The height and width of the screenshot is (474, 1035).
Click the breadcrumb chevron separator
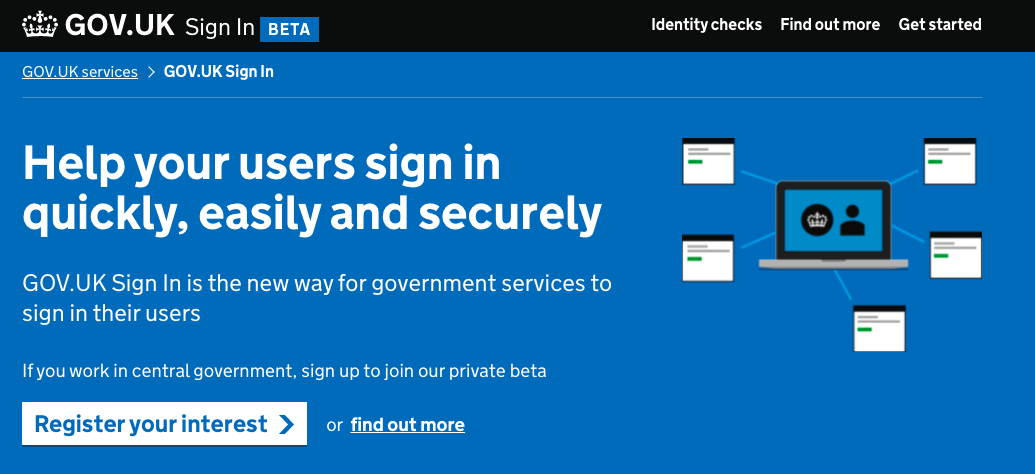151,72
